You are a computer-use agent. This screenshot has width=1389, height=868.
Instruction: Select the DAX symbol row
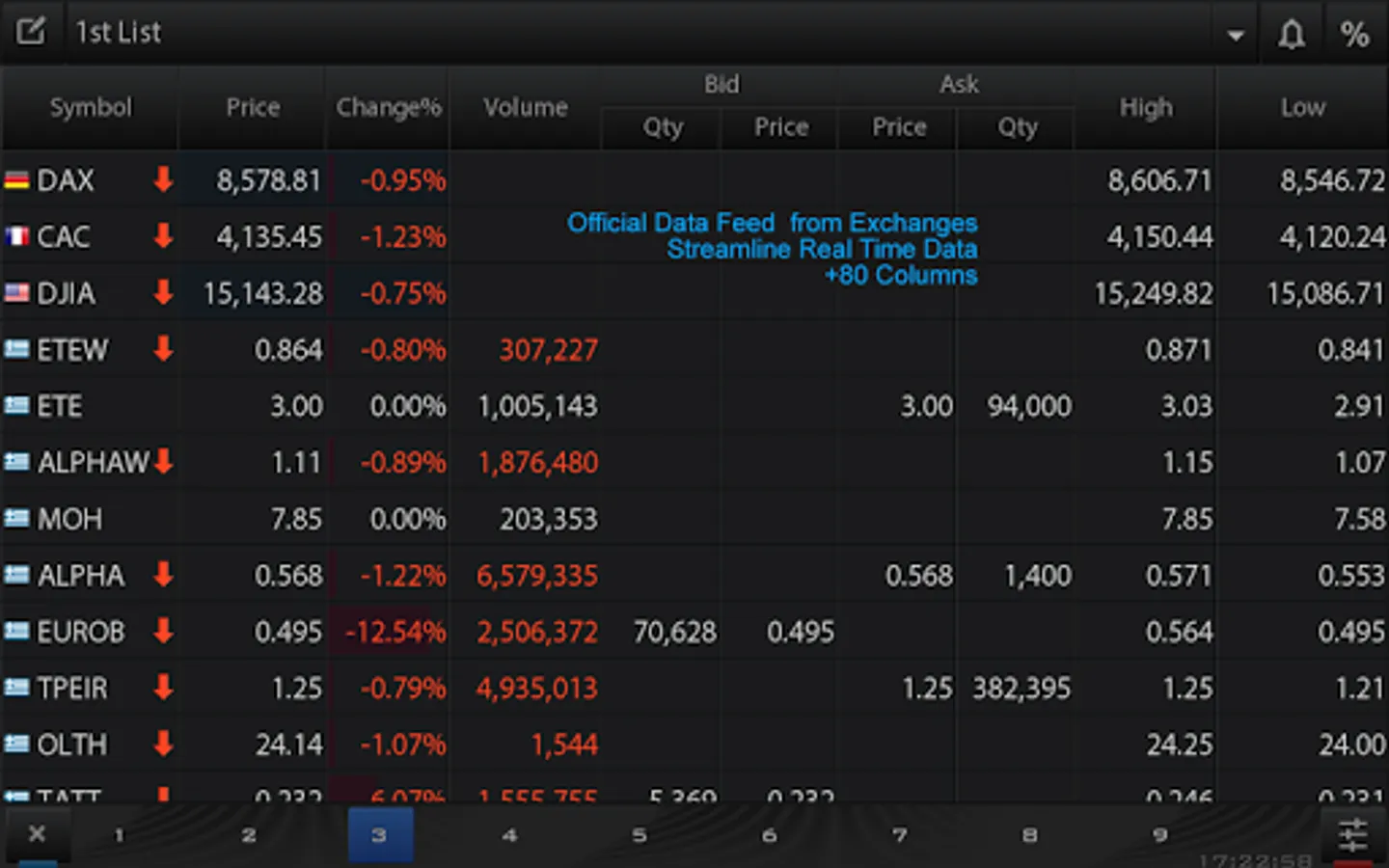(x=694, y=180)
